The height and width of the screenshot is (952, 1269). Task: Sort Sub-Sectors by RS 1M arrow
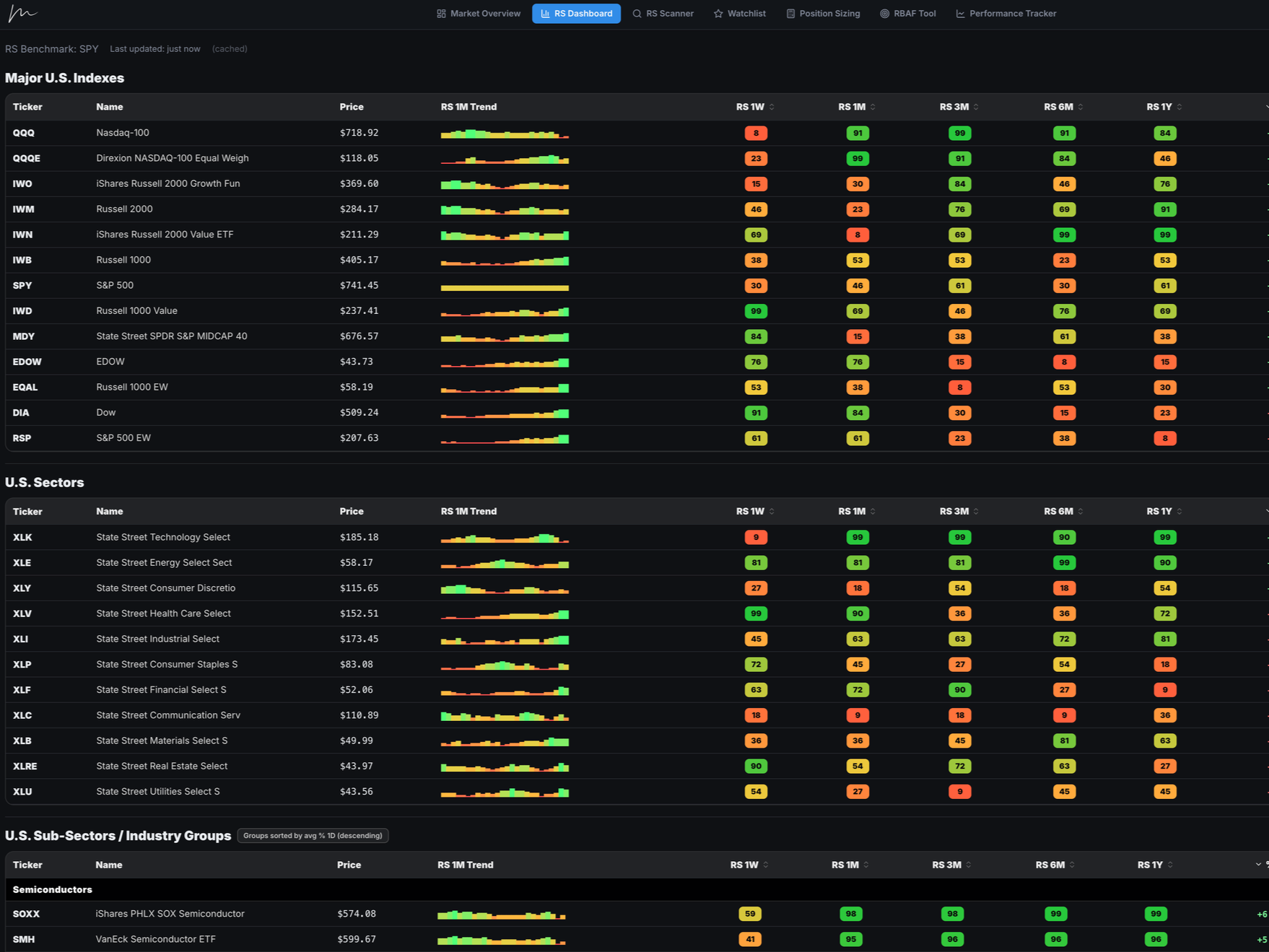pyautogui.click(x=866, y=865)
